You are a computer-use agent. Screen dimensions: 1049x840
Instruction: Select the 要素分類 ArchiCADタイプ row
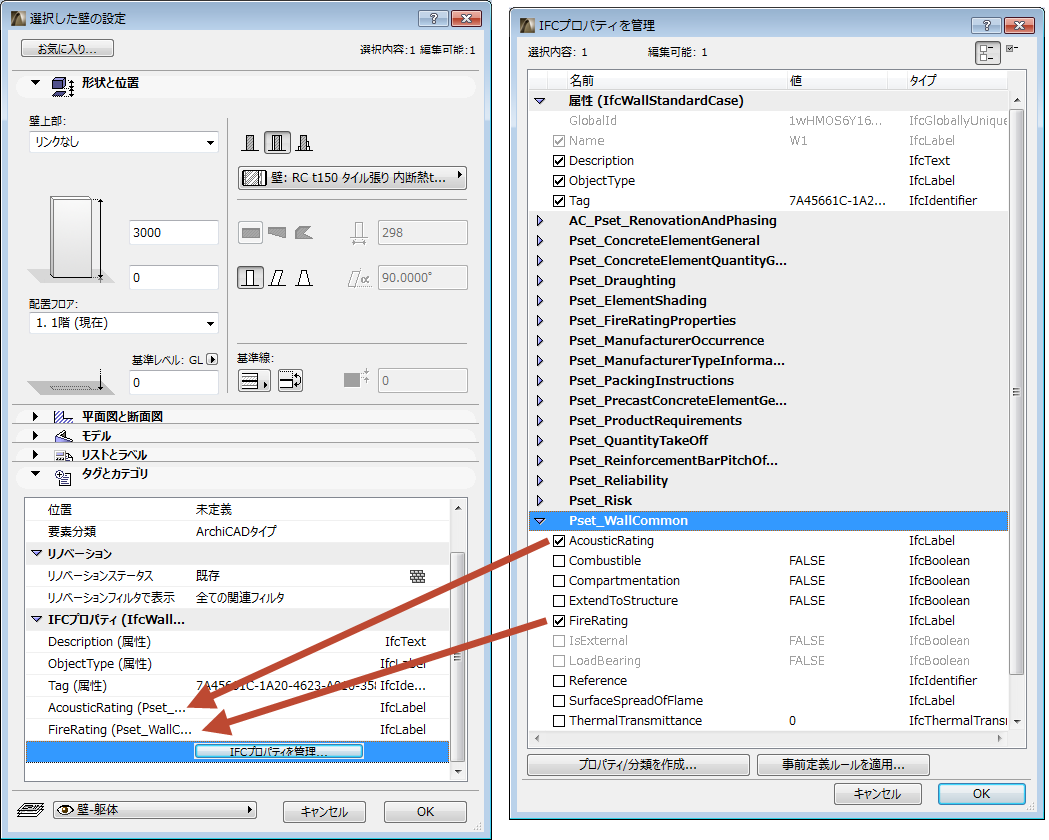(237, 532)
